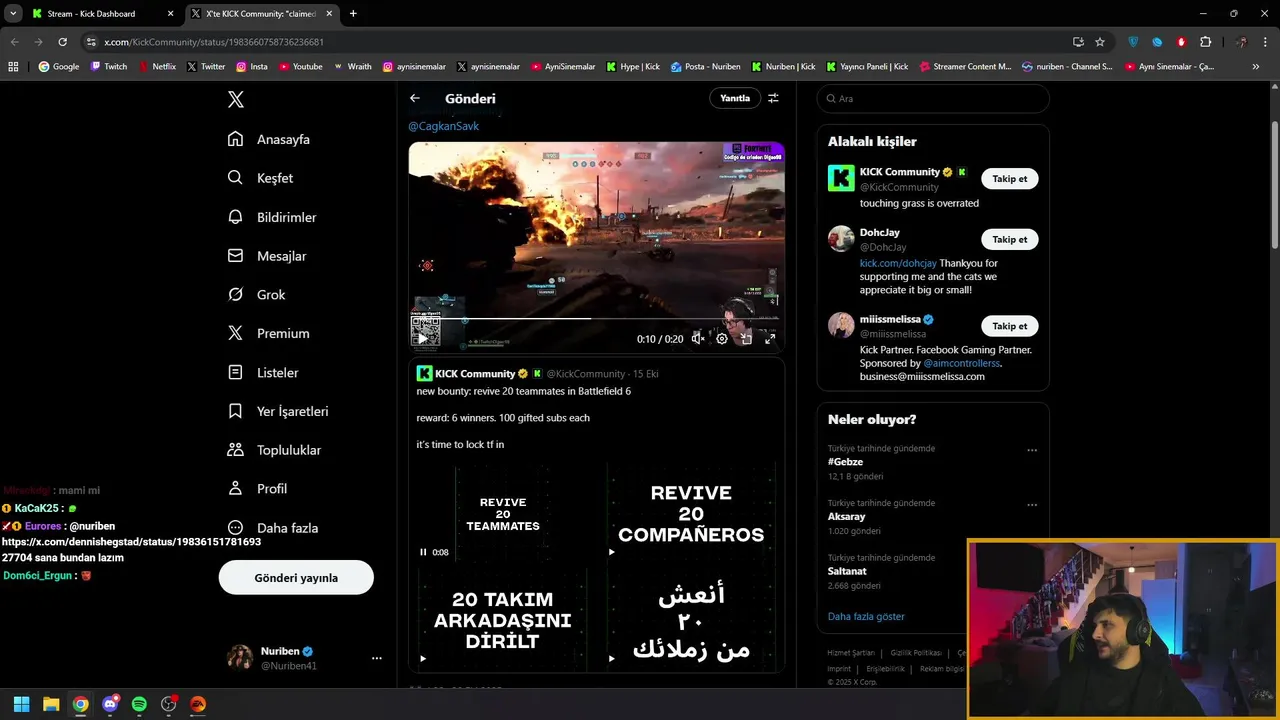Open Windows Start menu

tap(21, 704)
